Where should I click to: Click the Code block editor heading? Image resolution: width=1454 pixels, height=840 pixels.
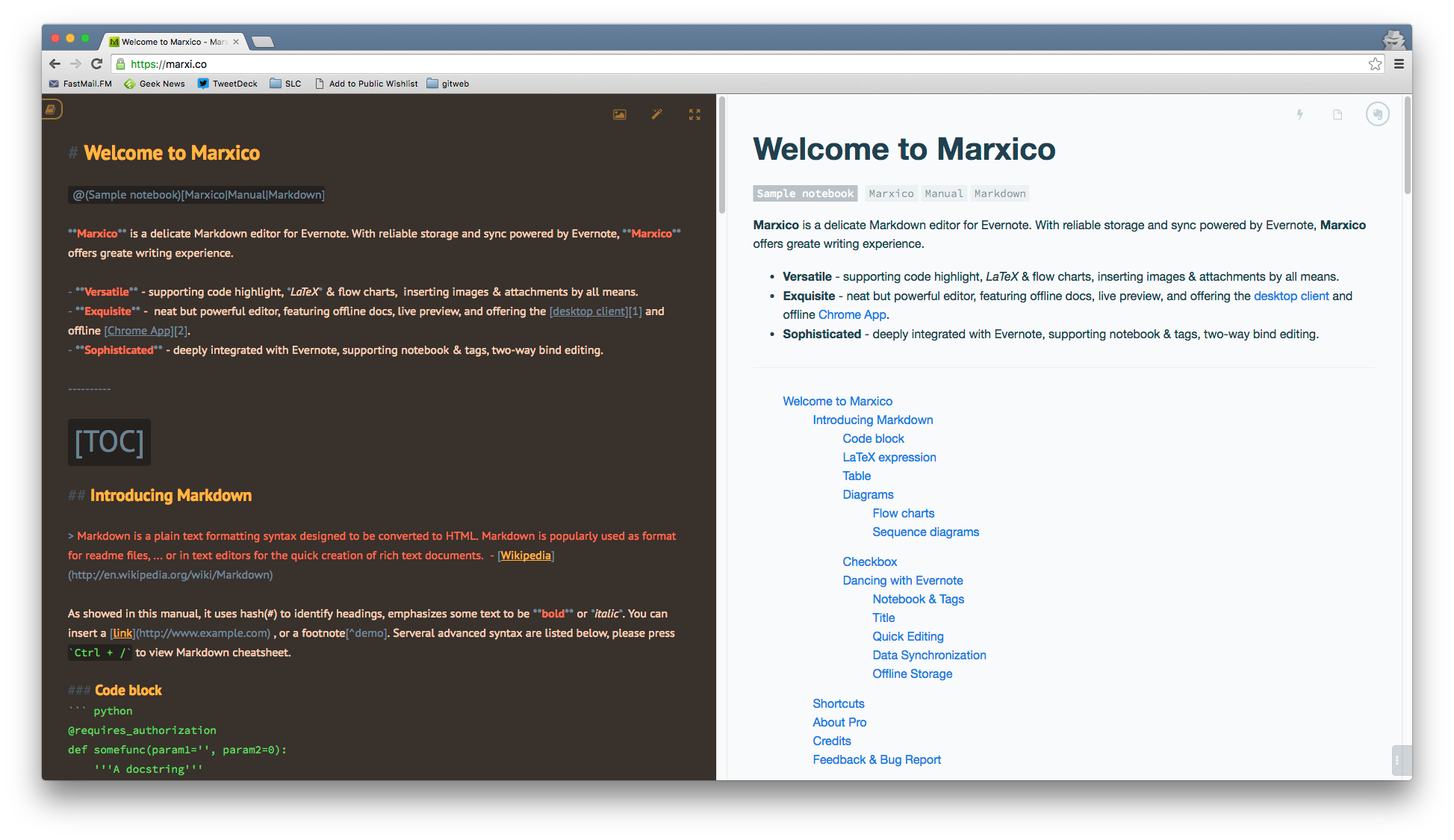(128, 690)
